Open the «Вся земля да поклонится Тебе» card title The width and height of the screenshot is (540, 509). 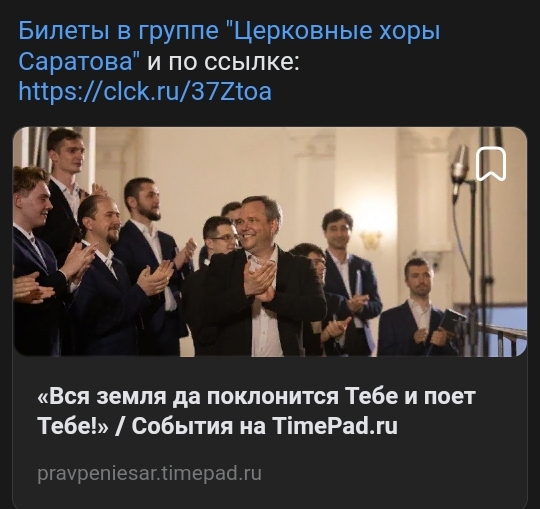pos(256,411)
